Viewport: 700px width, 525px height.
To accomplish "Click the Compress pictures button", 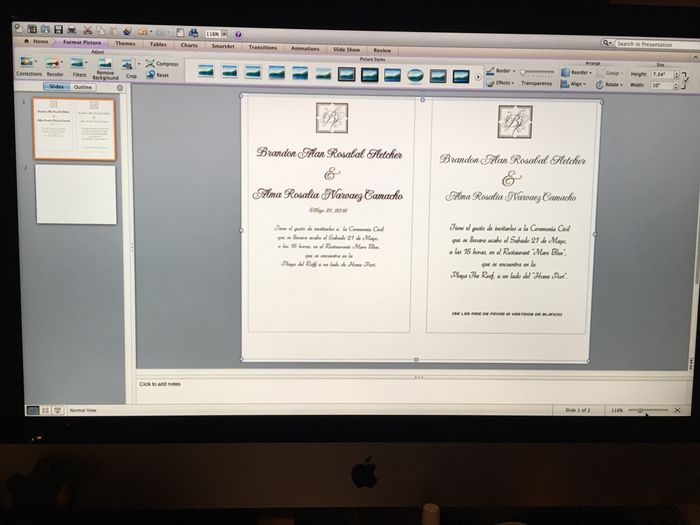I will point(162,64).
